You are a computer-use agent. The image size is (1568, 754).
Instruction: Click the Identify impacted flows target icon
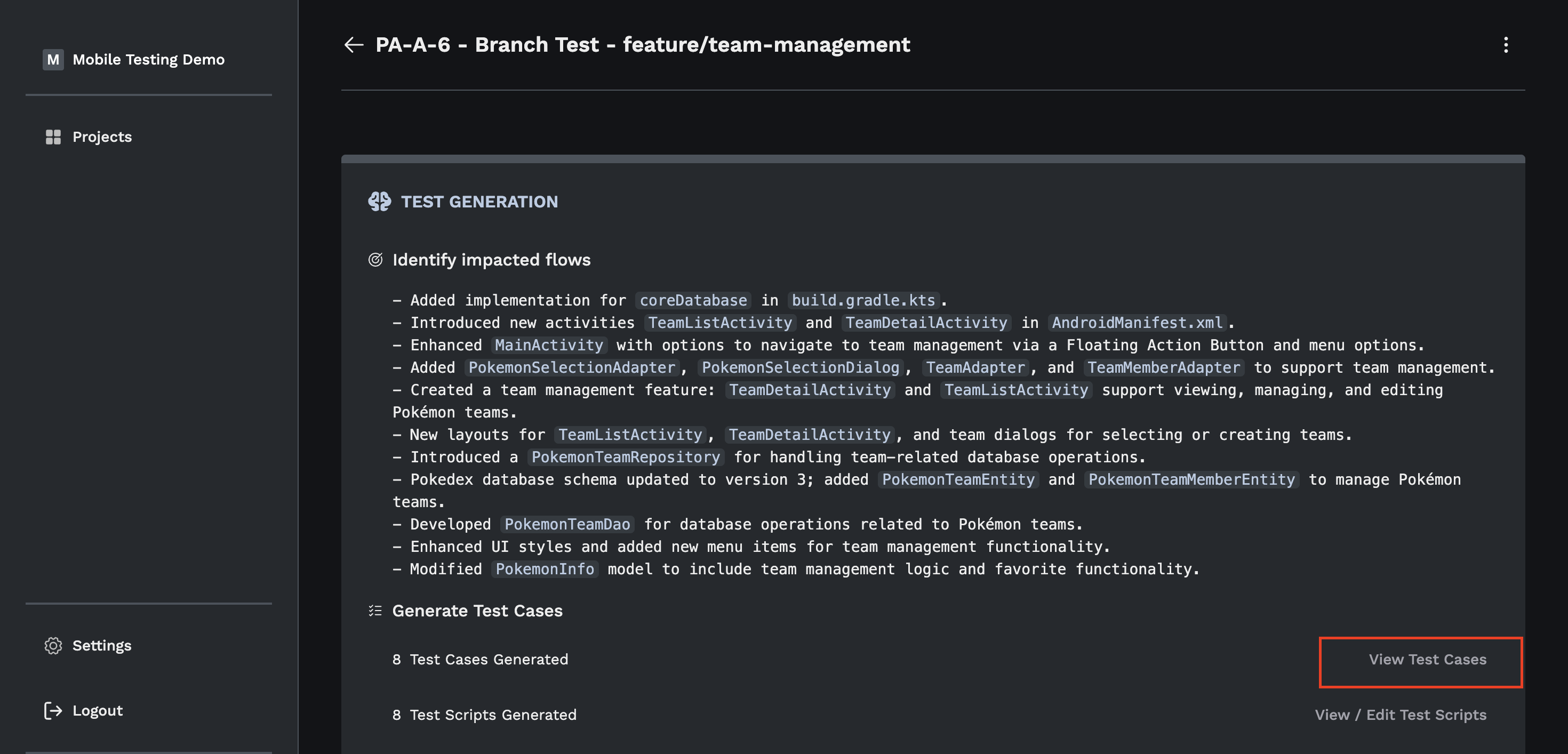(x=375, y=260)
